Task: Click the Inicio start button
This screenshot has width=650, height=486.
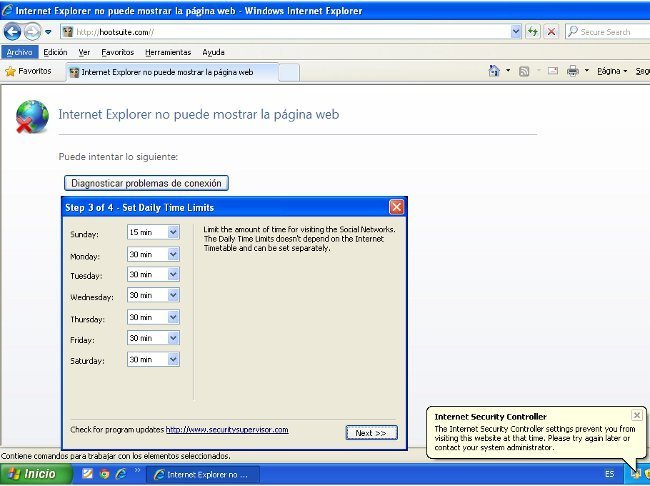Action: pyautogui.click(x=36, y=474)
